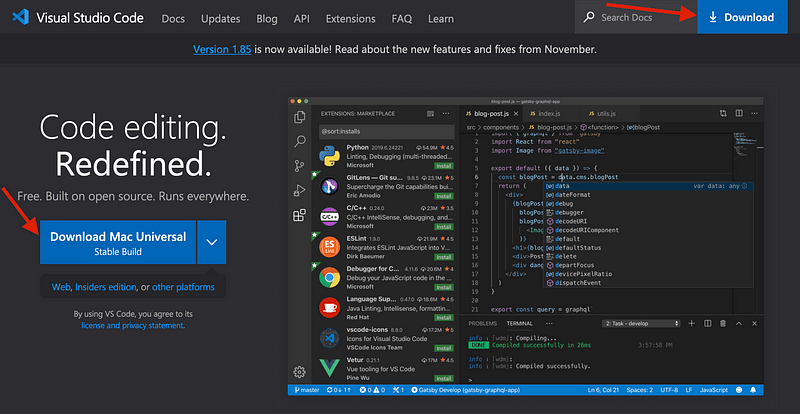Viewport: 800px width, 414px height.
Task: Click JavaScript language mode in status bar
Action: pyautogui.click(x=714, y=390)
